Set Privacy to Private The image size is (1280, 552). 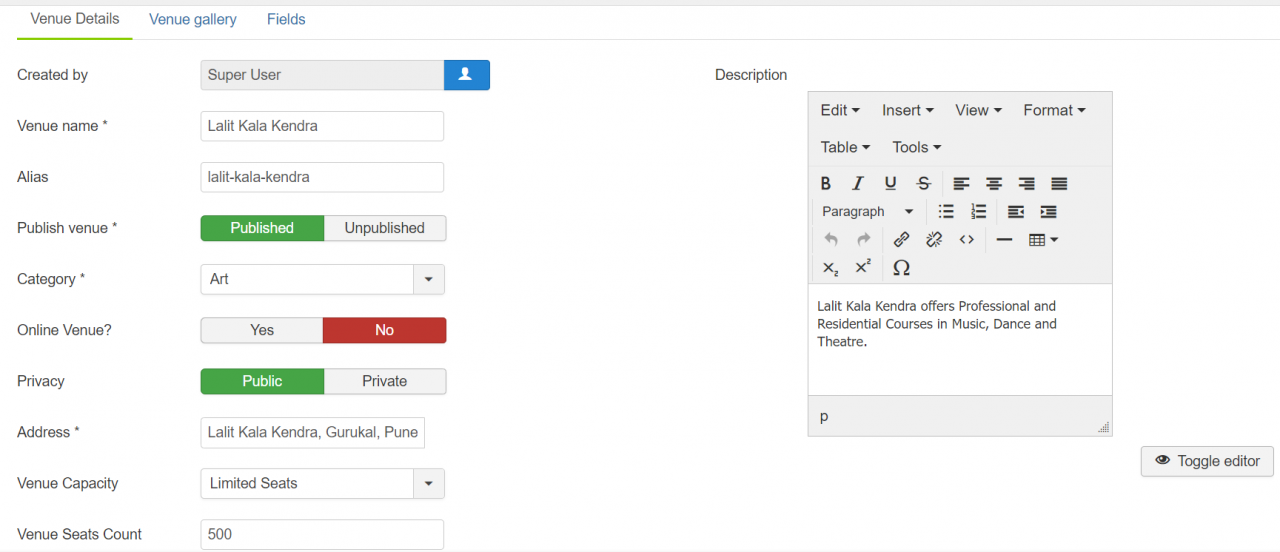385,381
